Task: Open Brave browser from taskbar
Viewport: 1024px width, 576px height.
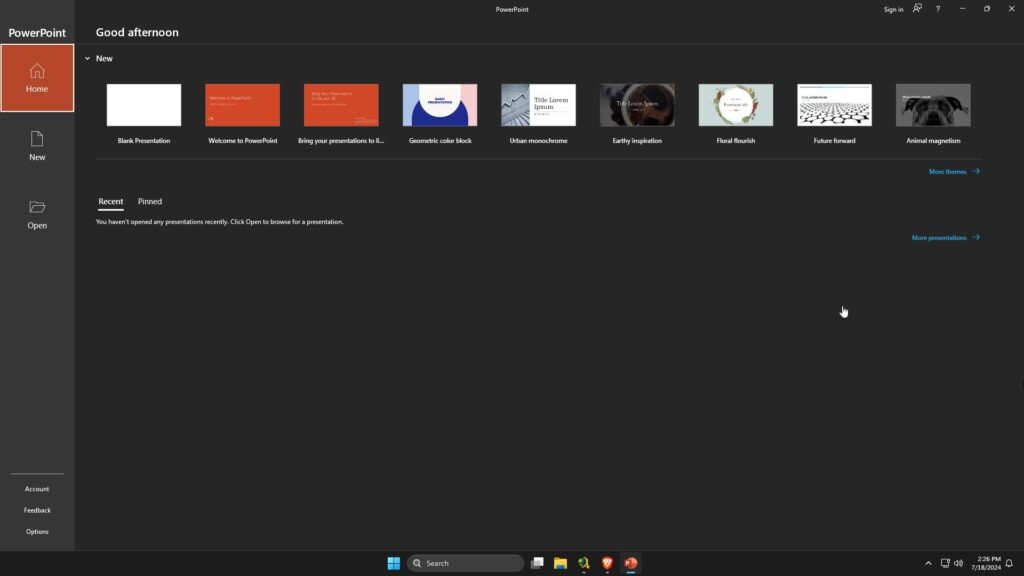Action: (607, 563)
